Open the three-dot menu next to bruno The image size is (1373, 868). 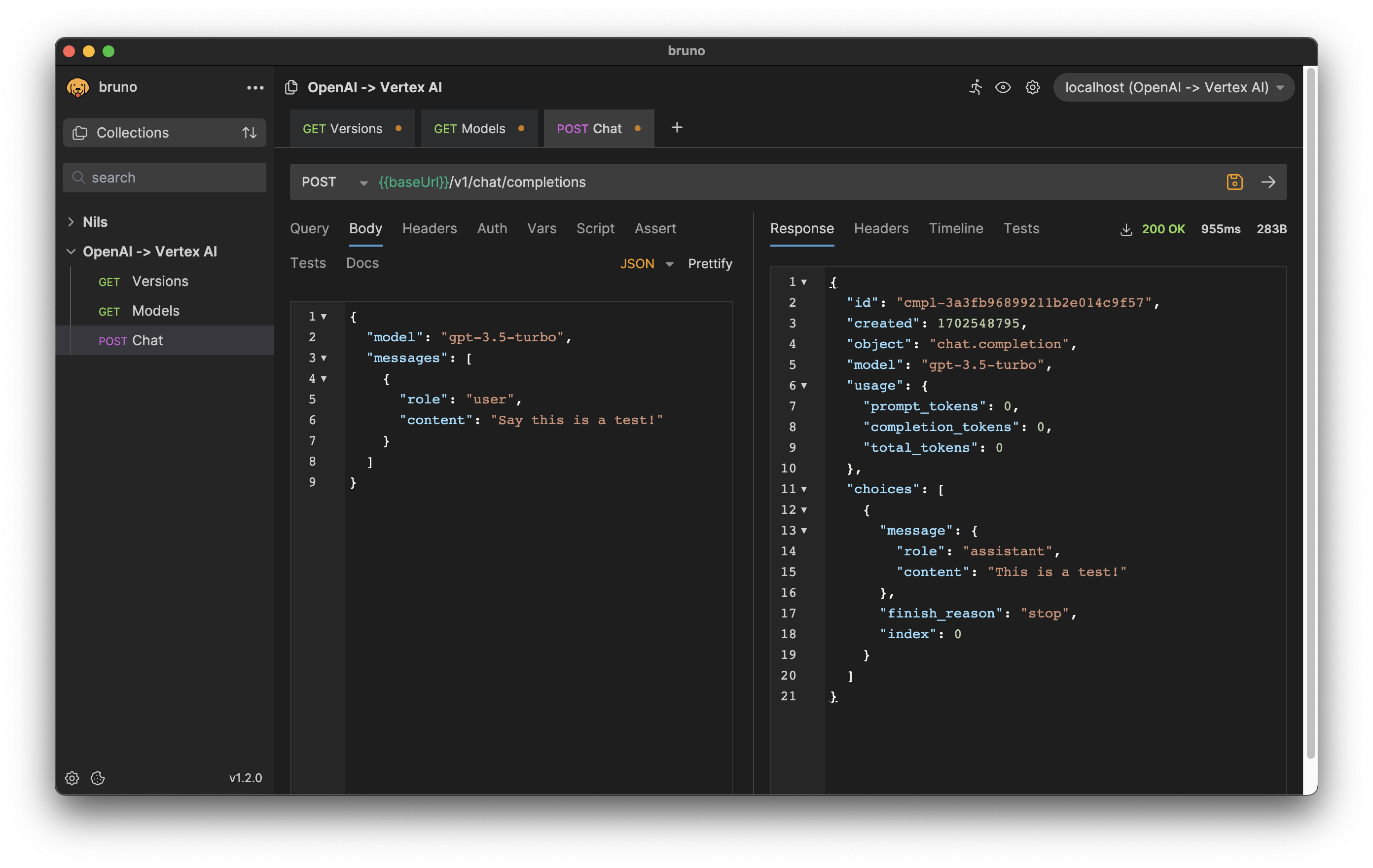255,87
